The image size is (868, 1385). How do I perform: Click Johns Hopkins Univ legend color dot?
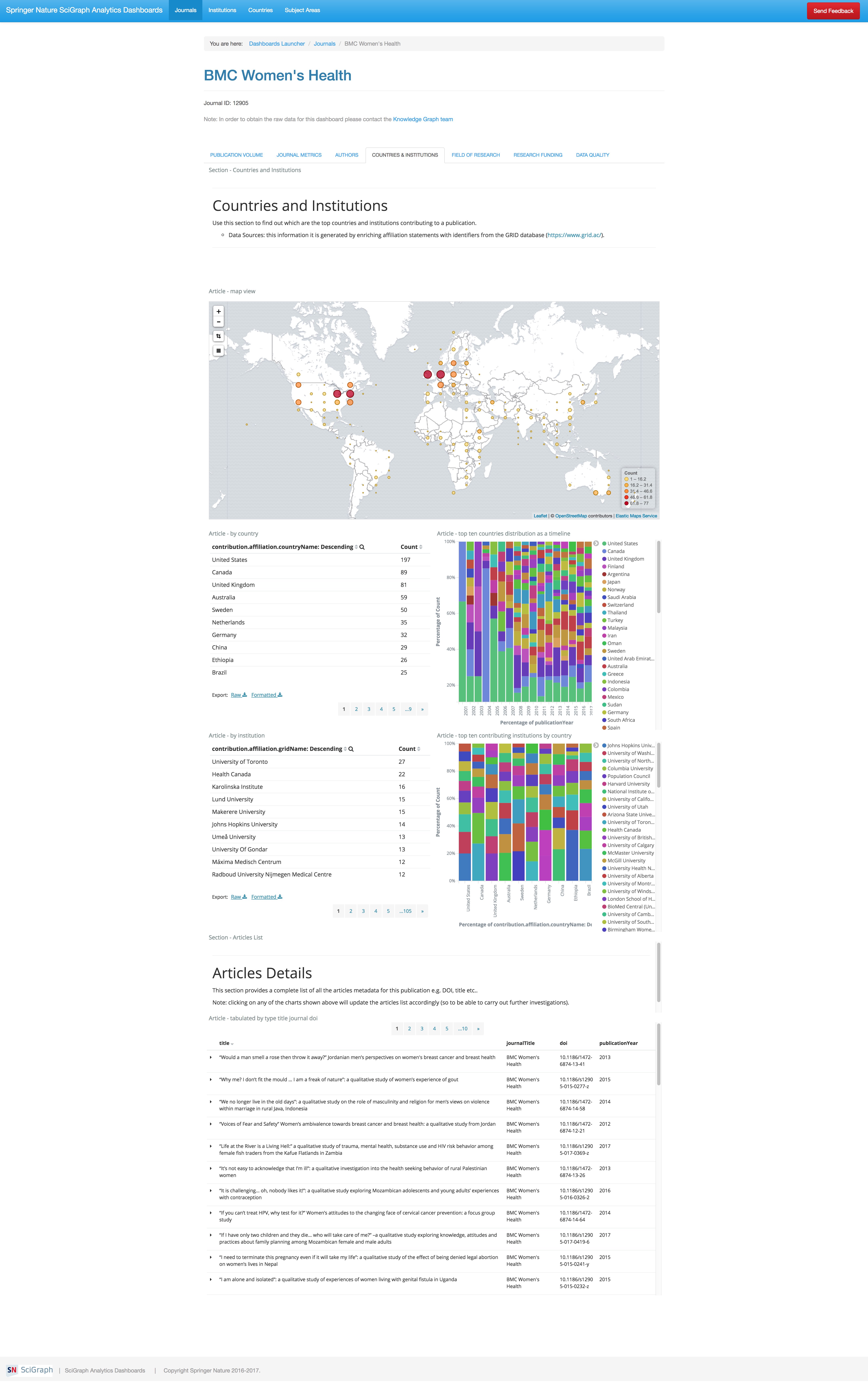pos(604,746)
